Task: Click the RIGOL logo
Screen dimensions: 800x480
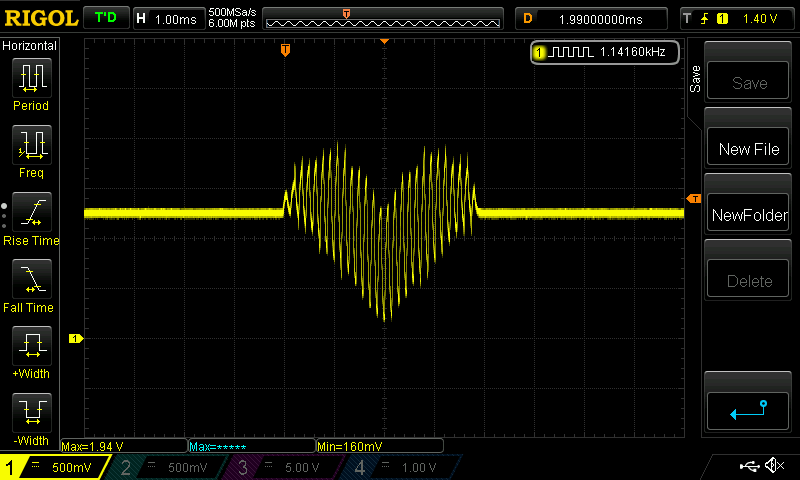Action: (41, 18)
